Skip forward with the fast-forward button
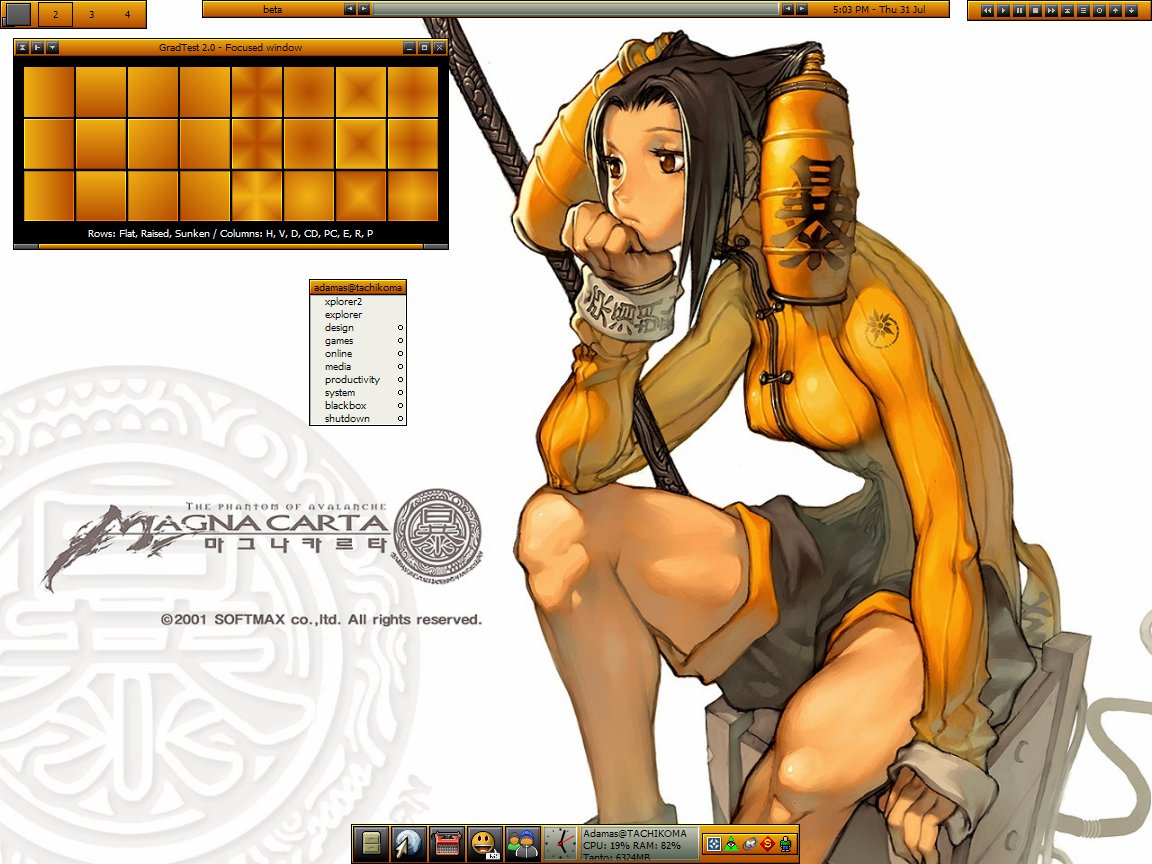This screenshot has width=1152, height=864. coord(1051,10)
